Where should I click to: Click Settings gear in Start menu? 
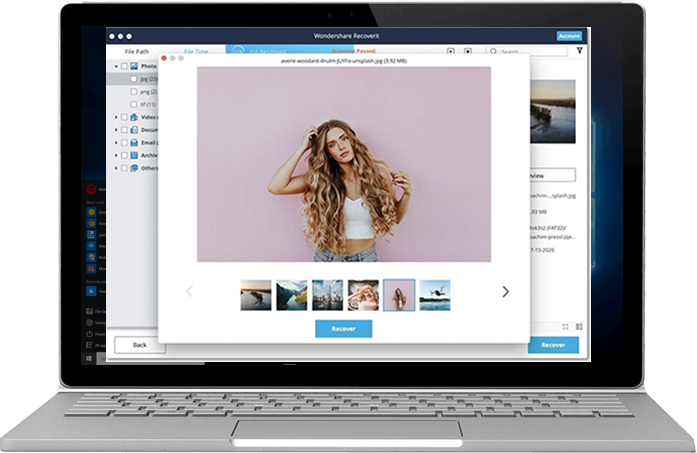point(89,323)
